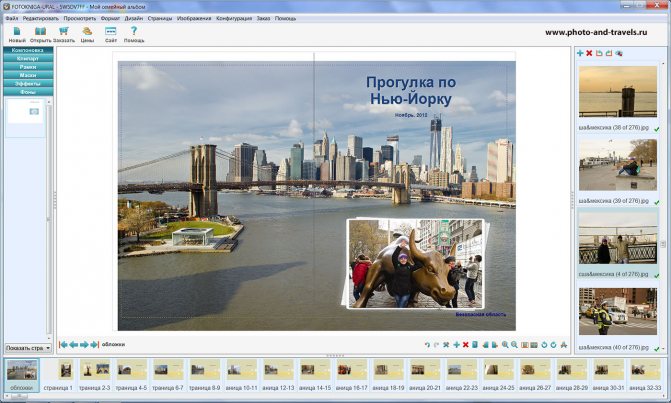
Task: Open the Формат menu
Action: (110, 18)
